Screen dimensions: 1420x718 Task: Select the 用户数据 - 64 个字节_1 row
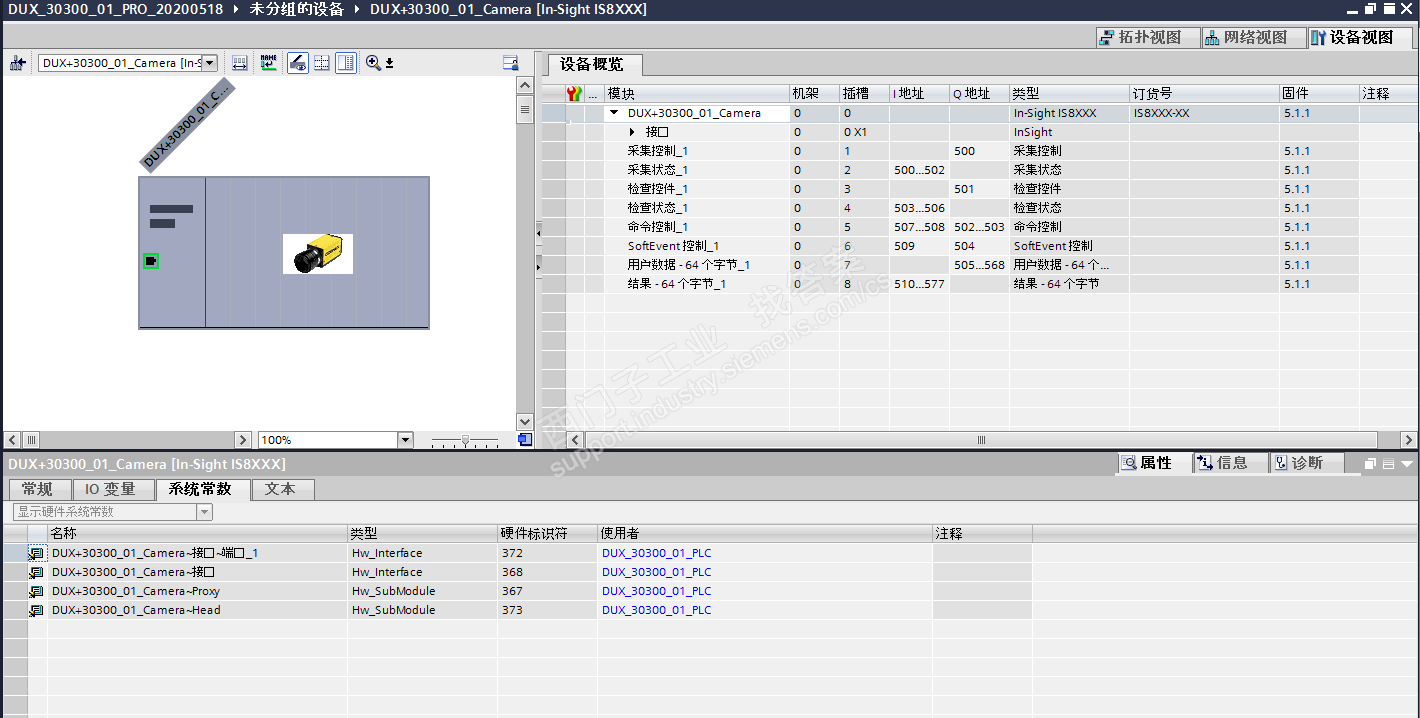[980, 265]
